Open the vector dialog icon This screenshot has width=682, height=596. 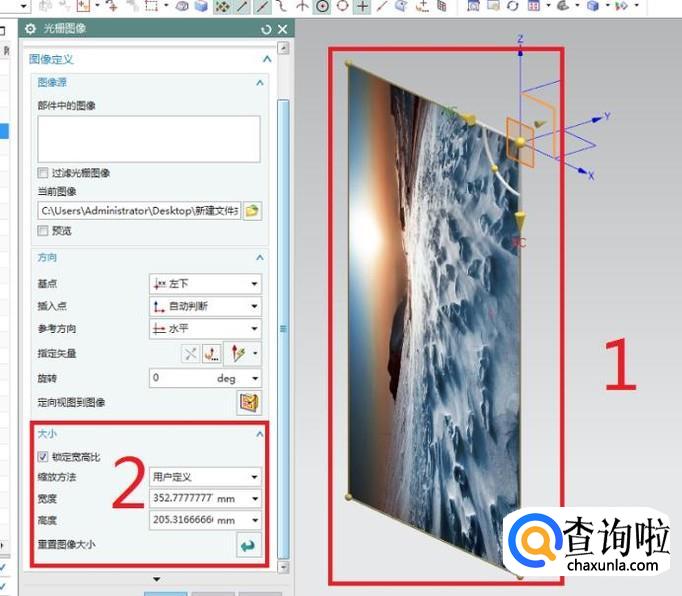click(212, 354)
